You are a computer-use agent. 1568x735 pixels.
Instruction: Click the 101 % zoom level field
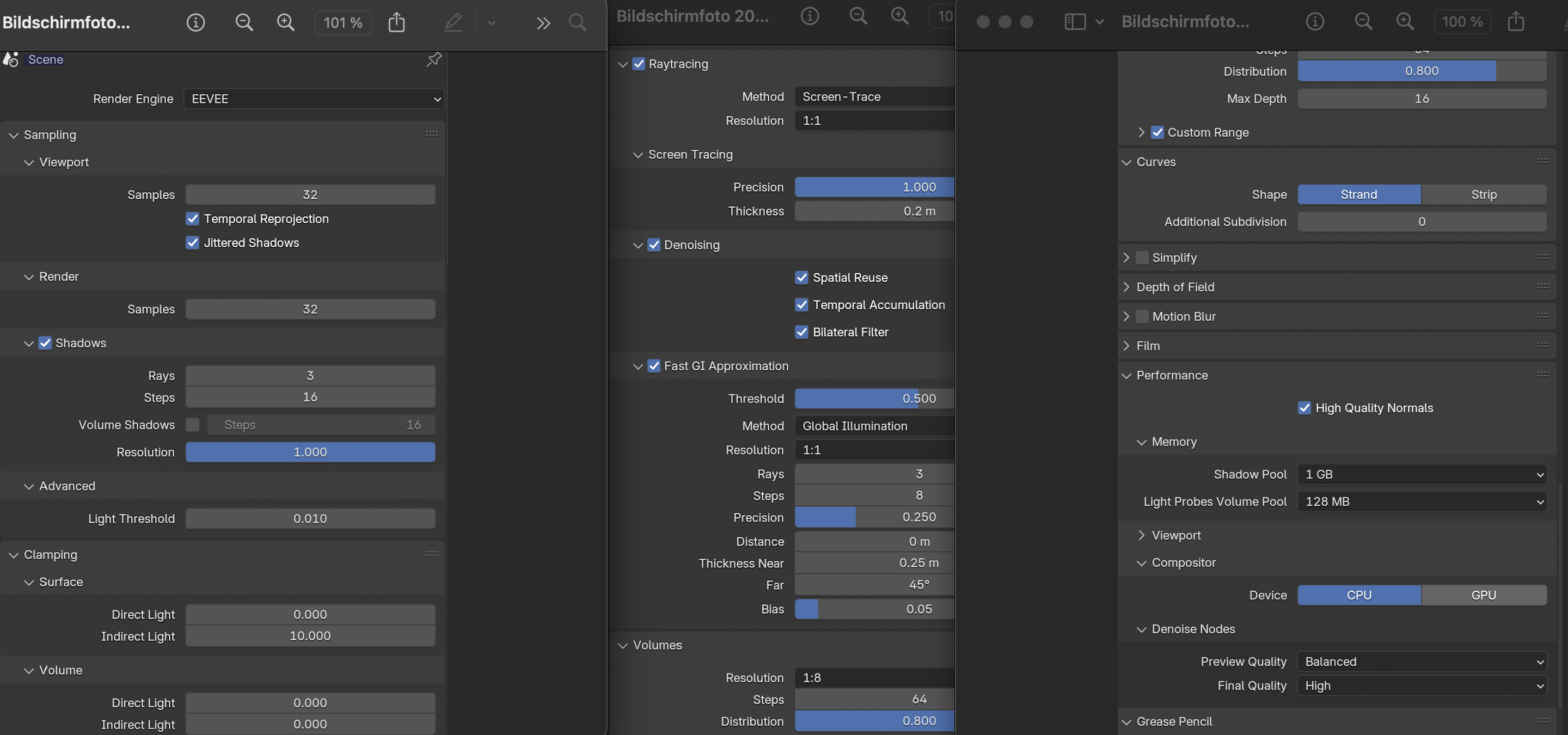[x=344, y=22]
